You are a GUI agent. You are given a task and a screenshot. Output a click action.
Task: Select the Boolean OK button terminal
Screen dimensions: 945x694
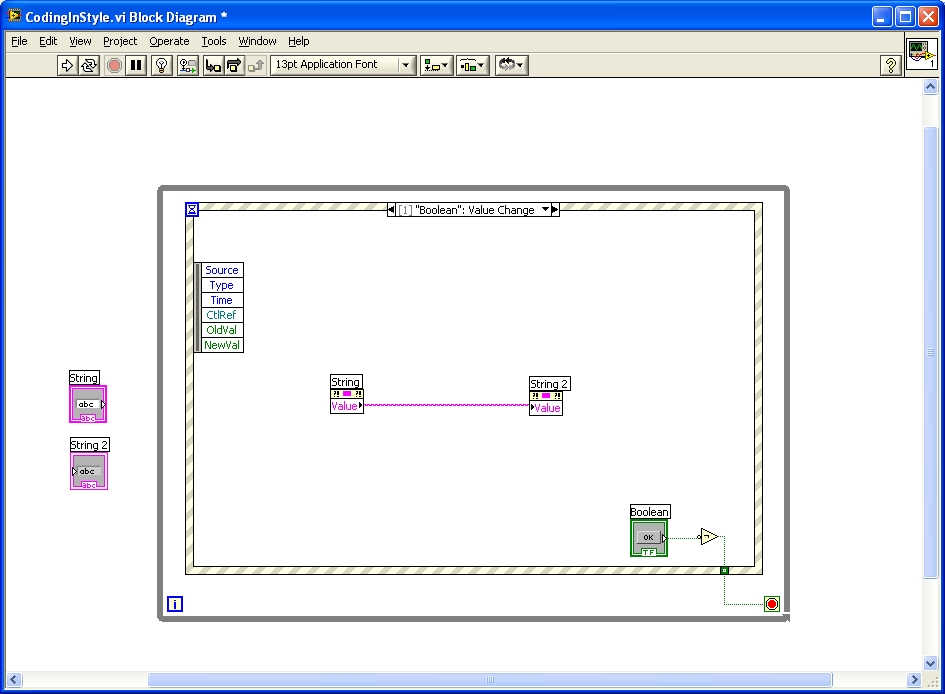click(648, 538)
